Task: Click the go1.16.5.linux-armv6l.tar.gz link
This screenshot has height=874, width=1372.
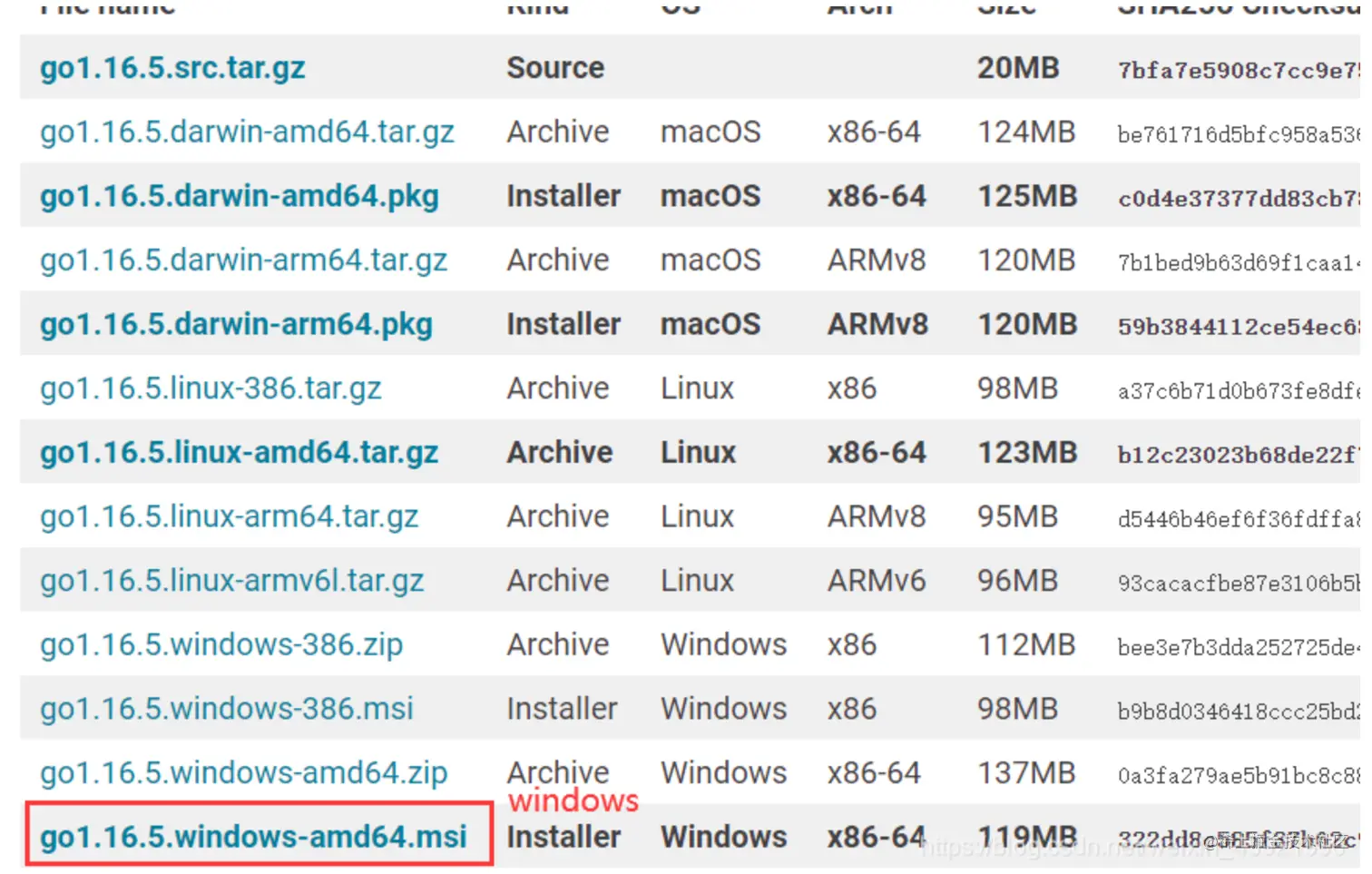Action: (231, 581)
